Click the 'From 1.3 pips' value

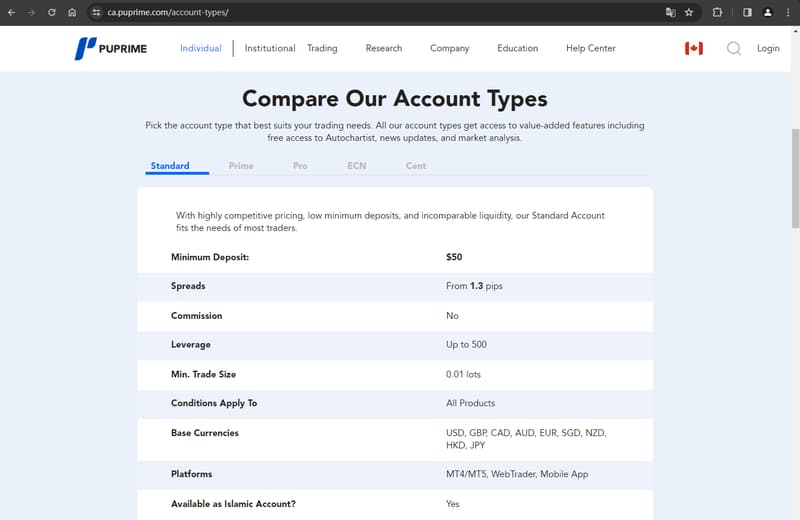(x=474, y=286)
